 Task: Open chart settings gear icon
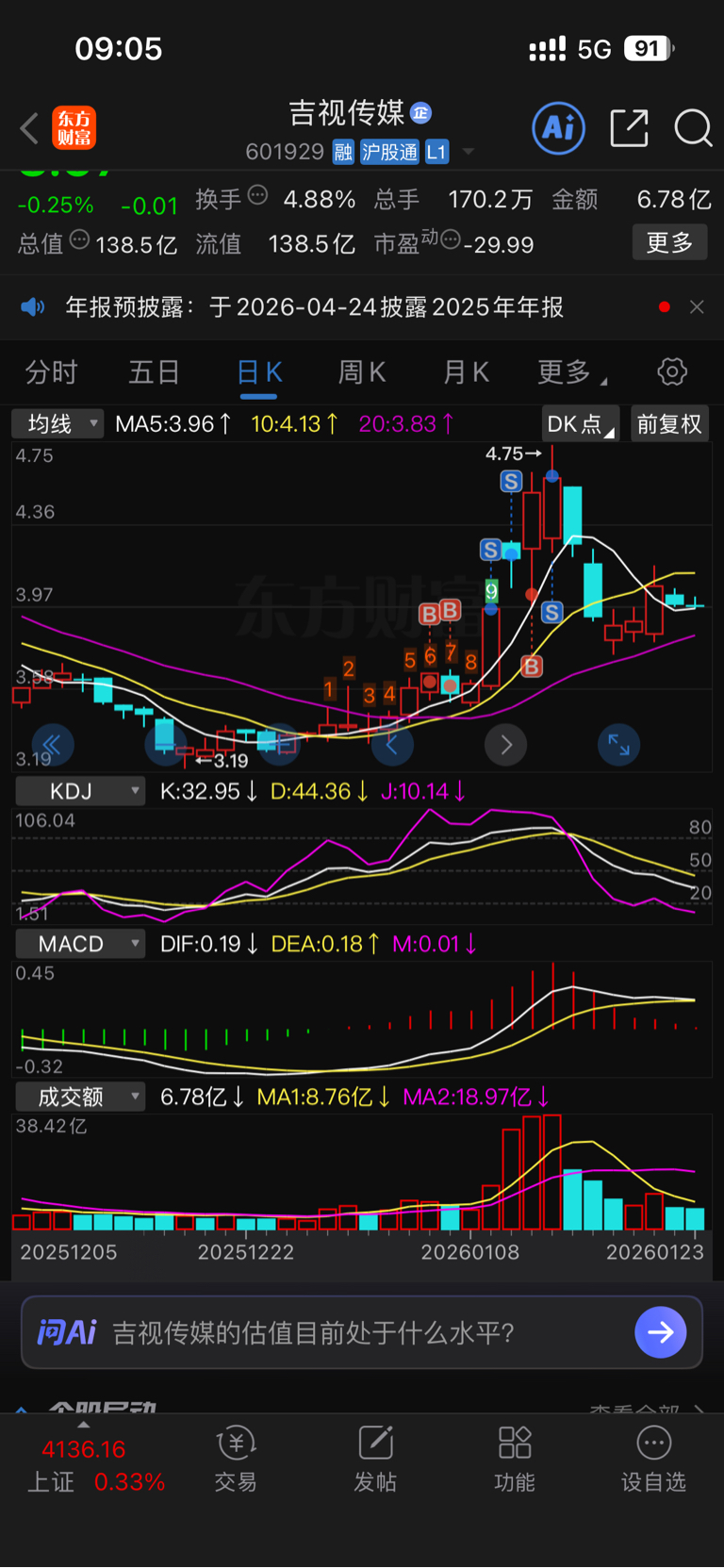[x=672, y=371]
